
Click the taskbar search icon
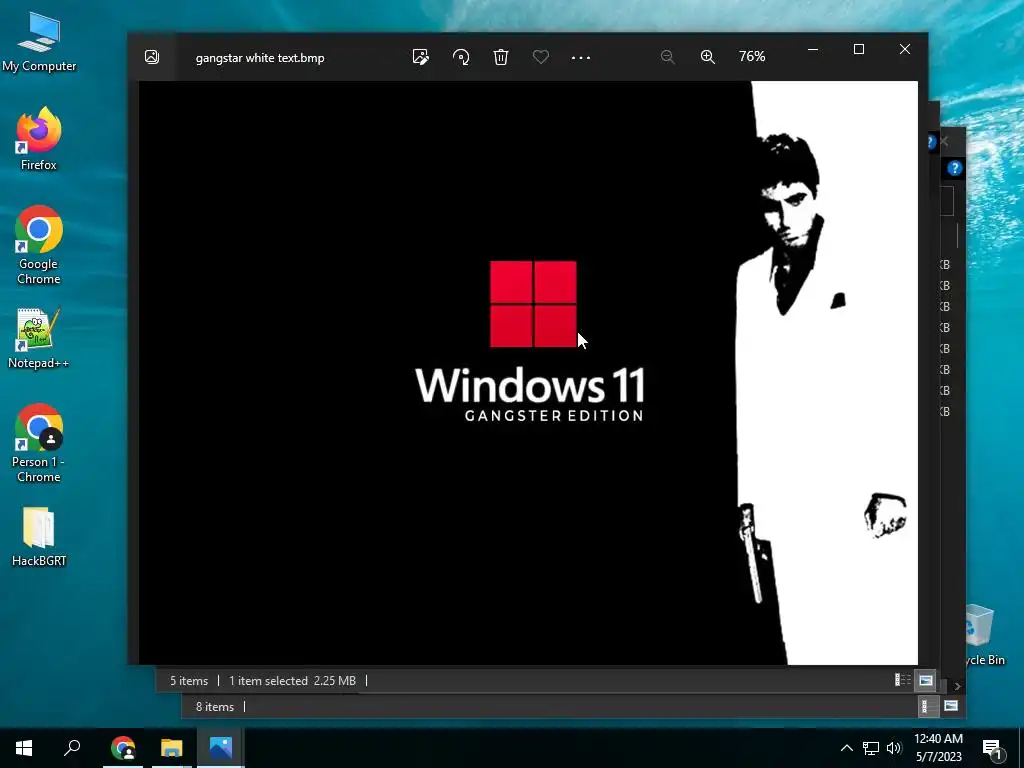pyautogui.click(x=72, y=748)
